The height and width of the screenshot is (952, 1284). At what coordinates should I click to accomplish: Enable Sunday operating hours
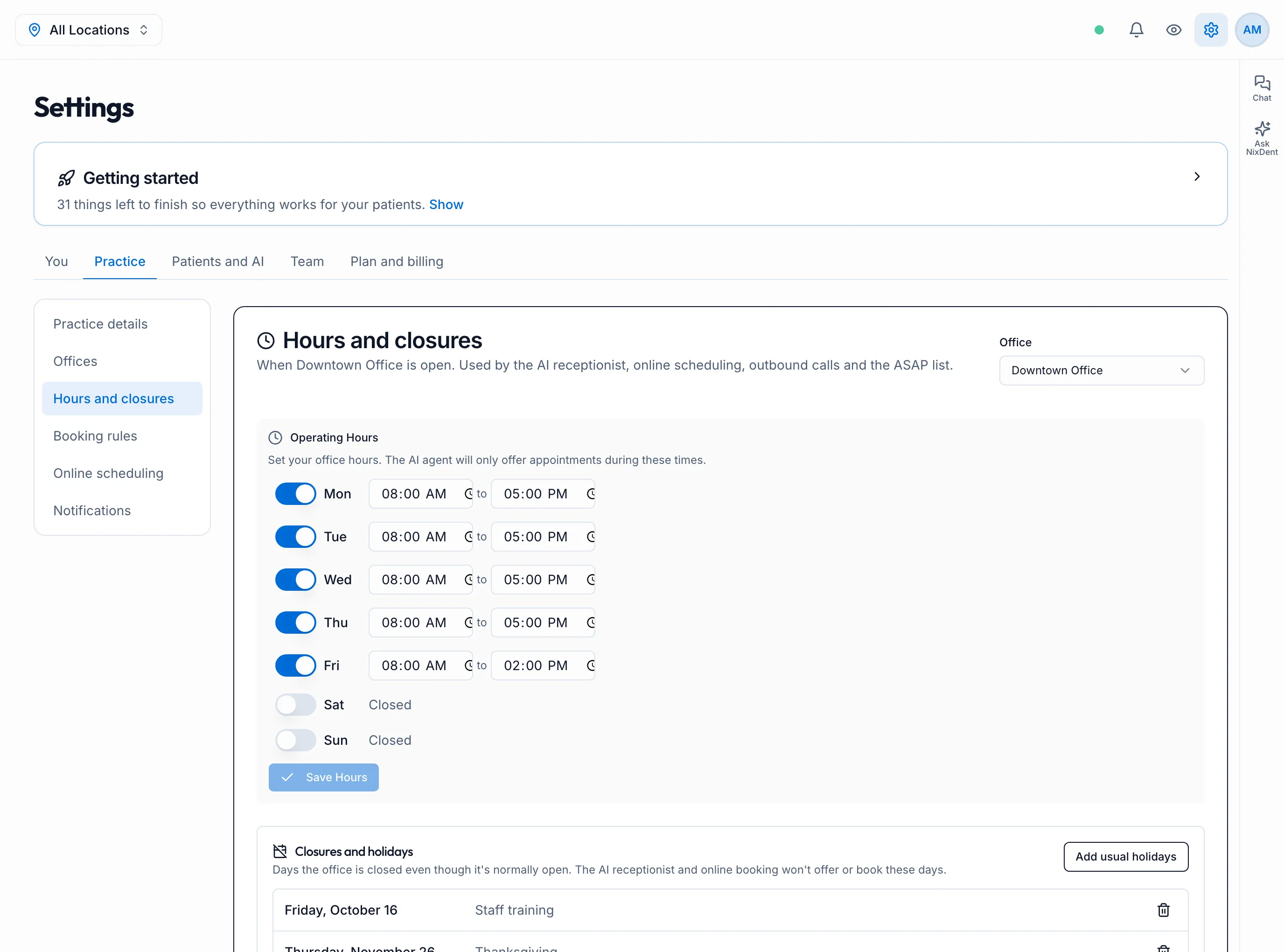pos(295,741)
